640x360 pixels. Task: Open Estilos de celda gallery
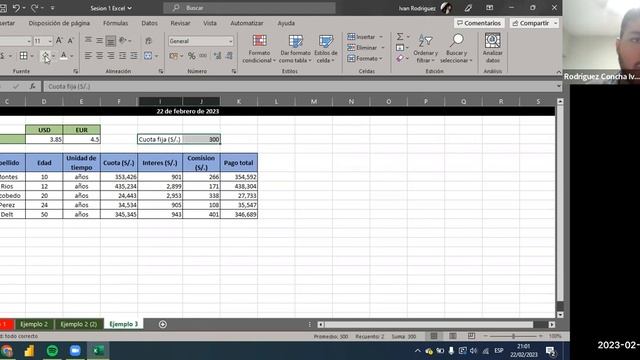point(326,49)
